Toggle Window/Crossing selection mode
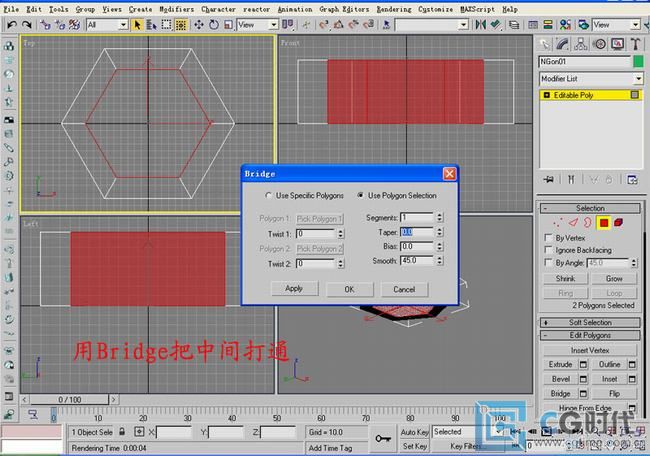650x456 pixels. coord(181,25)
